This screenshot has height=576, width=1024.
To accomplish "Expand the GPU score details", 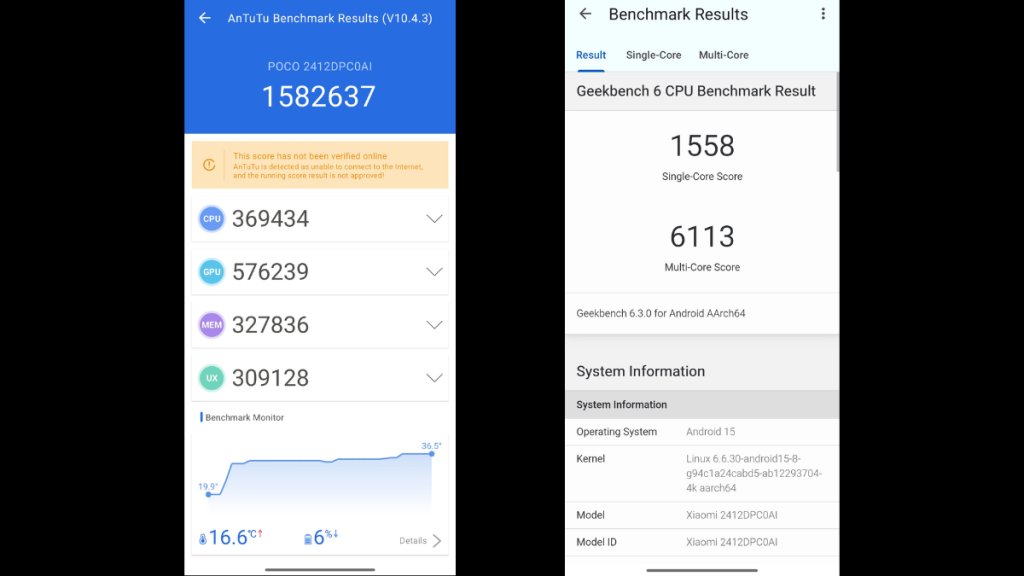I will (434, 271).
